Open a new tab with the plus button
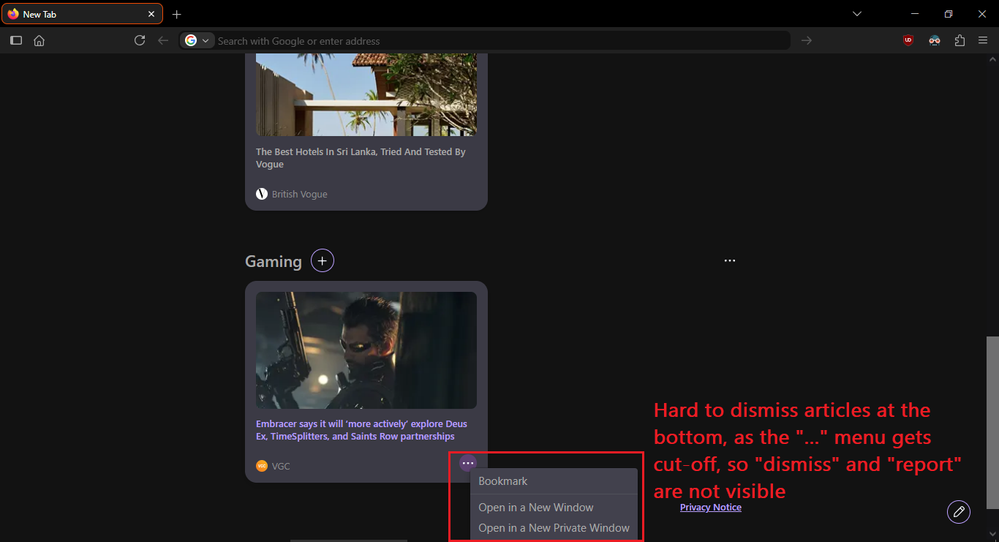 [176, 14]
